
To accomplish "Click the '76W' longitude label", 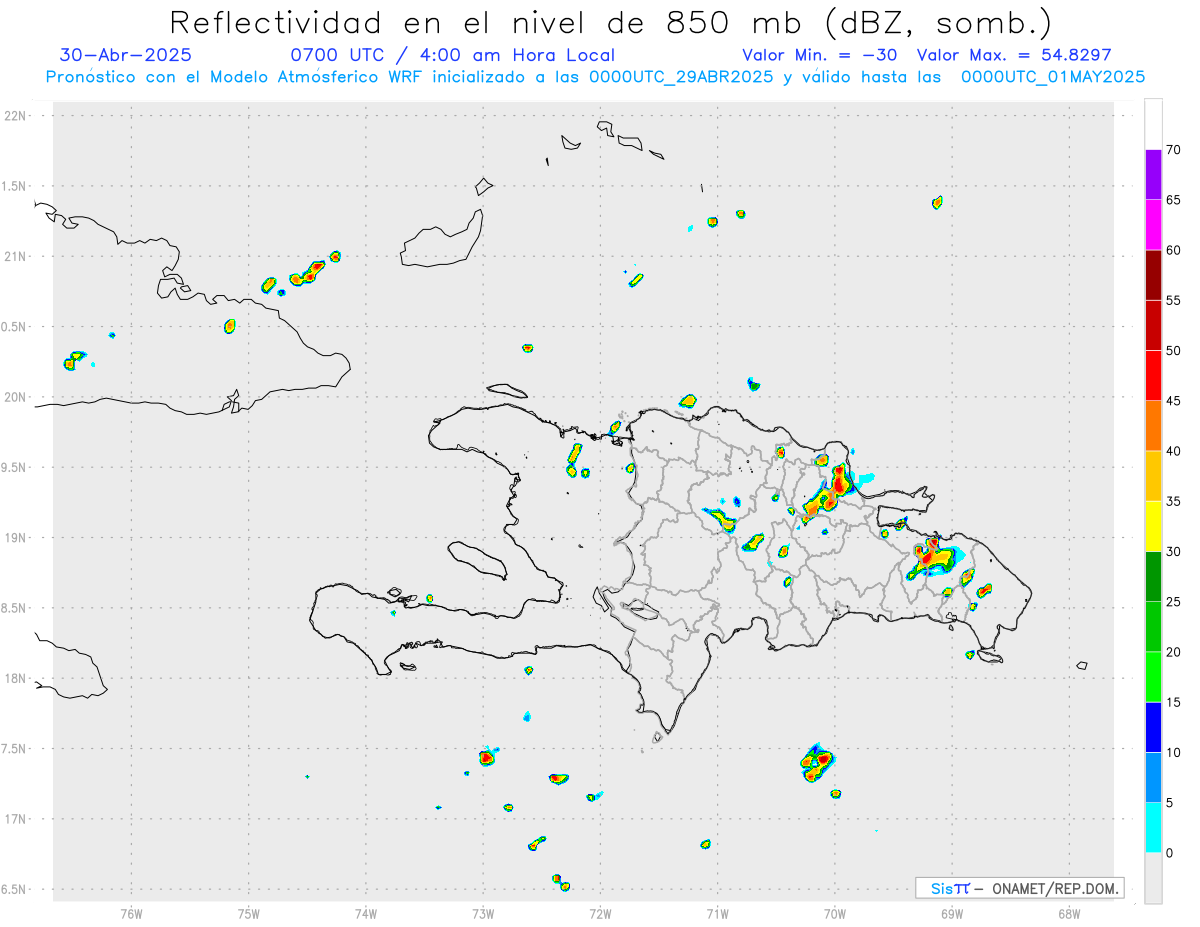I will point(131,913).
